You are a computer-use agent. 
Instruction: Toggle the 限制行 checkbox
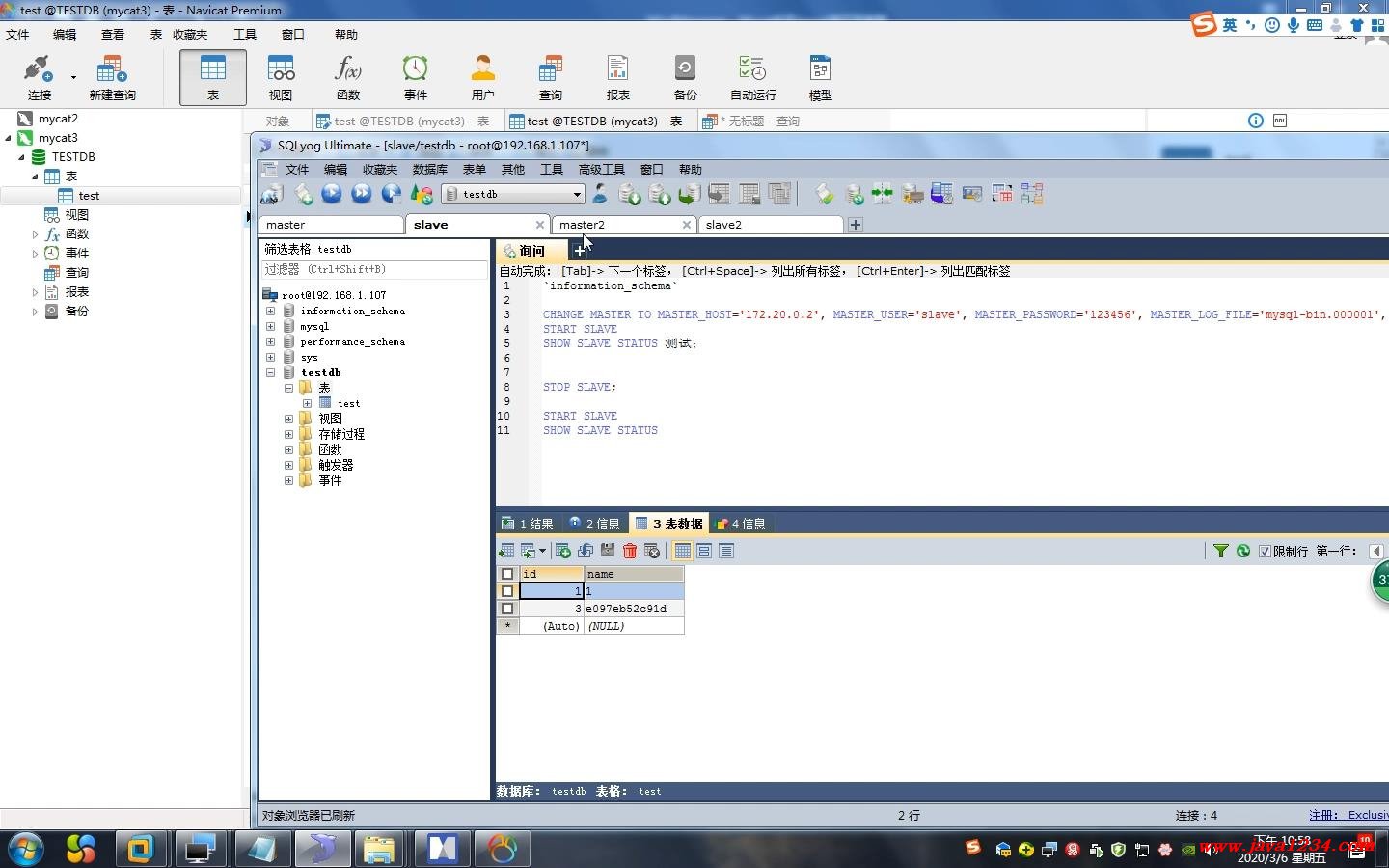(1265, 552)
